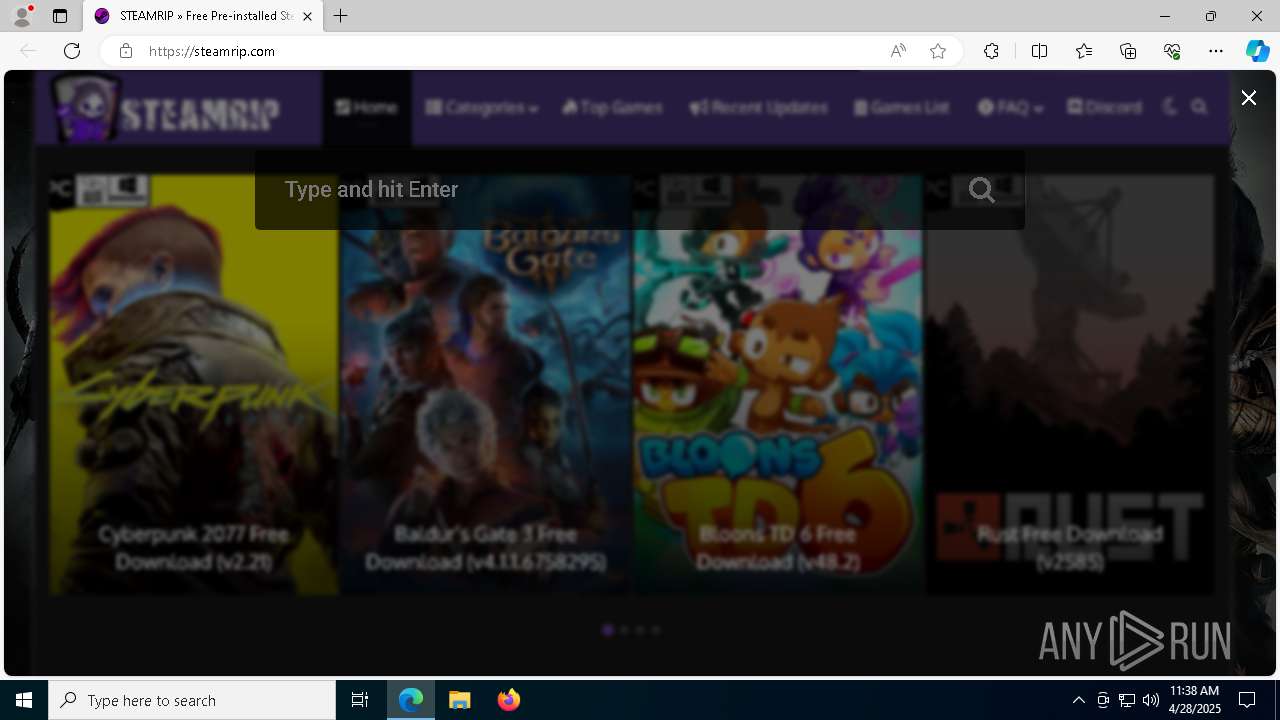Select the first carousel dot
The image size is (1280, 720).
[607, 630]
